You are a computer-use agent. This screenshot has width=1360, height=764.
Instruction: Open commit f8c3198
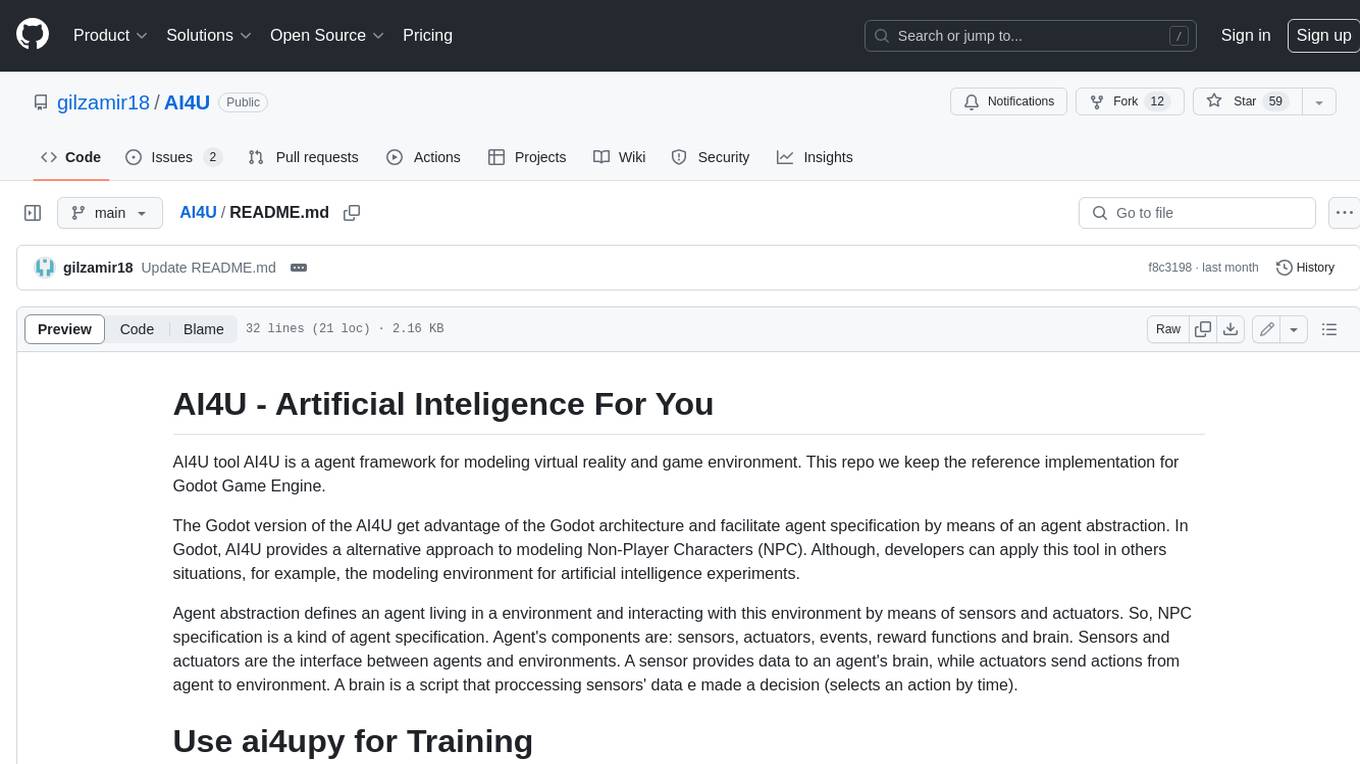pyautogui.click(x=1170, y=268)
